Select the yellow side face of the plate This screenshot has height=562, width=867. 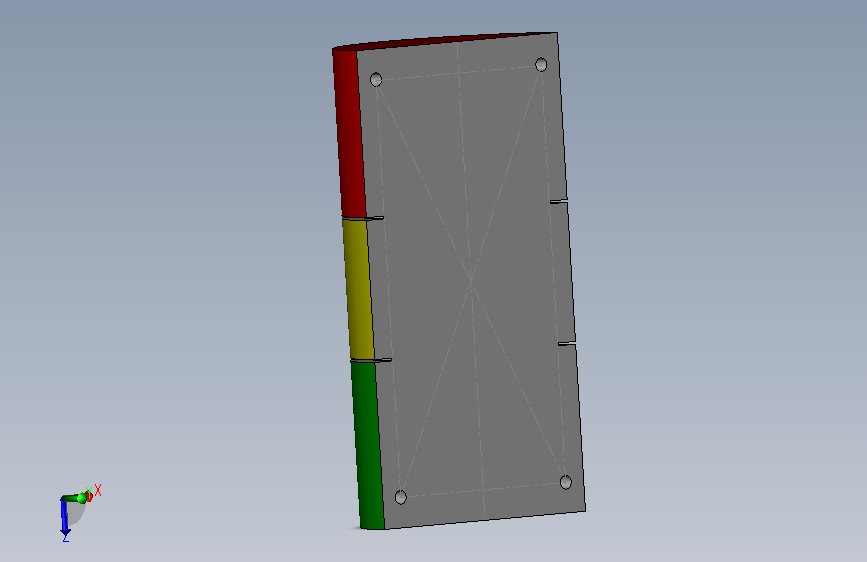point(358,289)
